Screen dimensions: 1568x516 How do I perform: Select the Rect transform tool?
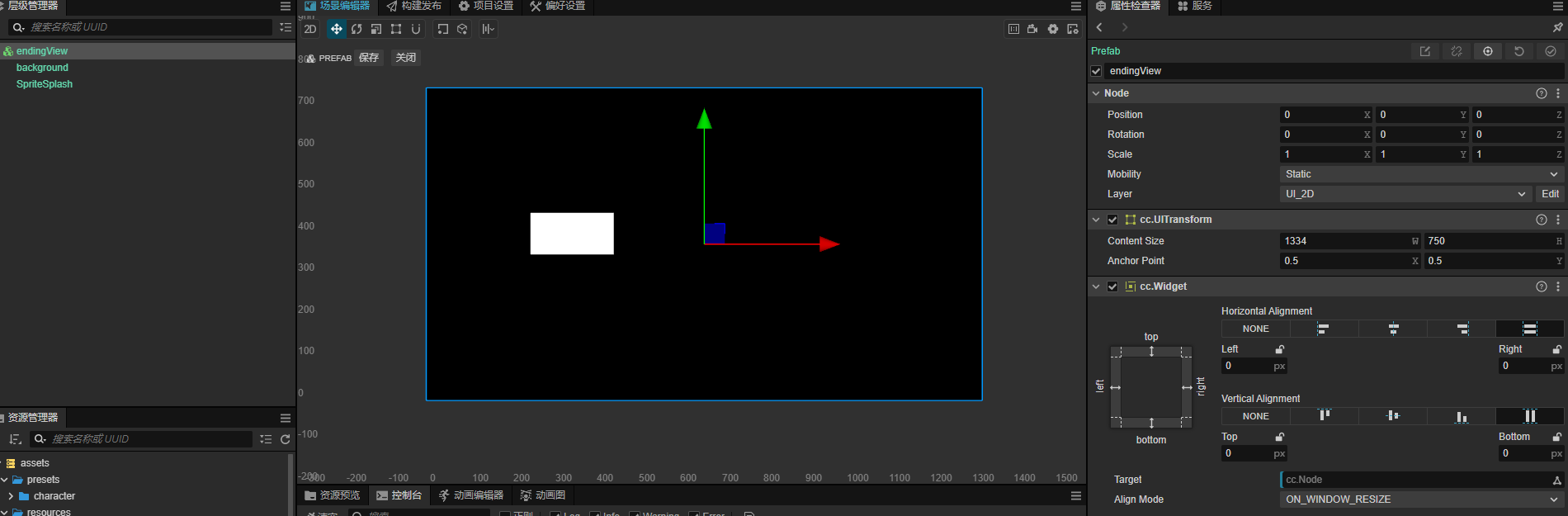pos(396,29)
